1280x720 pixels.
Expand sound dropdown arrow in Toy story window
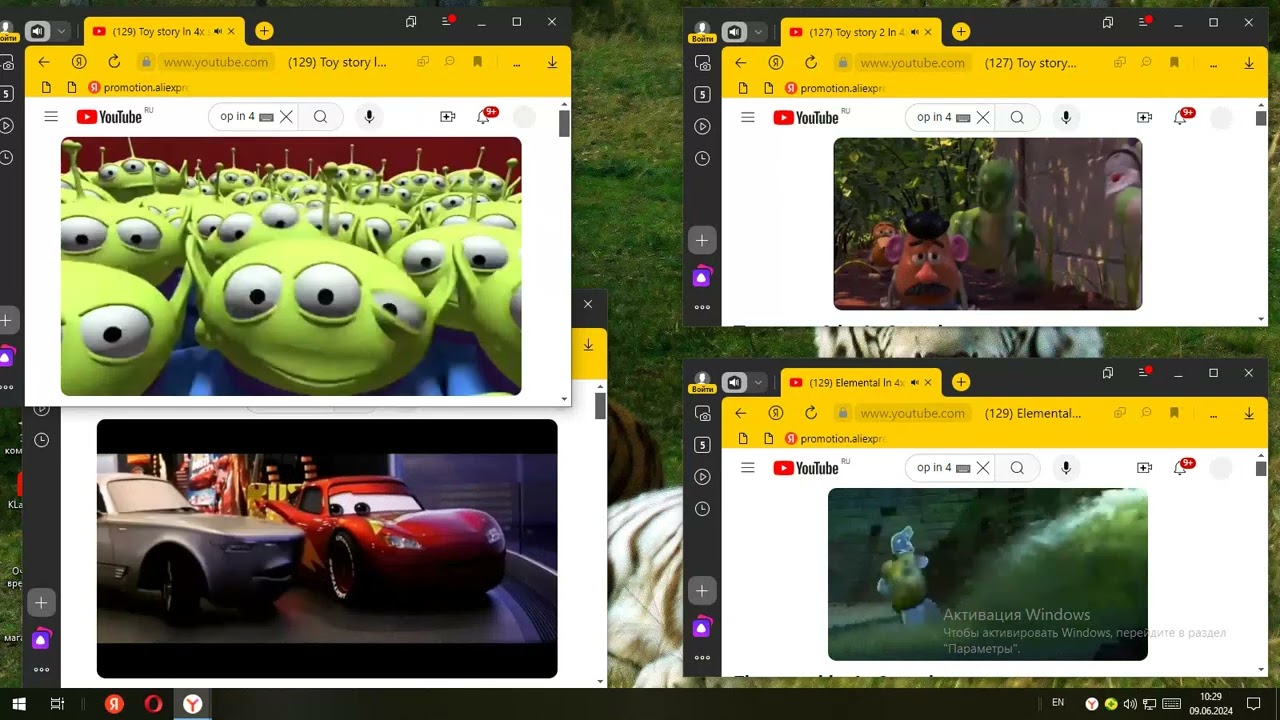tap(61, 31)
